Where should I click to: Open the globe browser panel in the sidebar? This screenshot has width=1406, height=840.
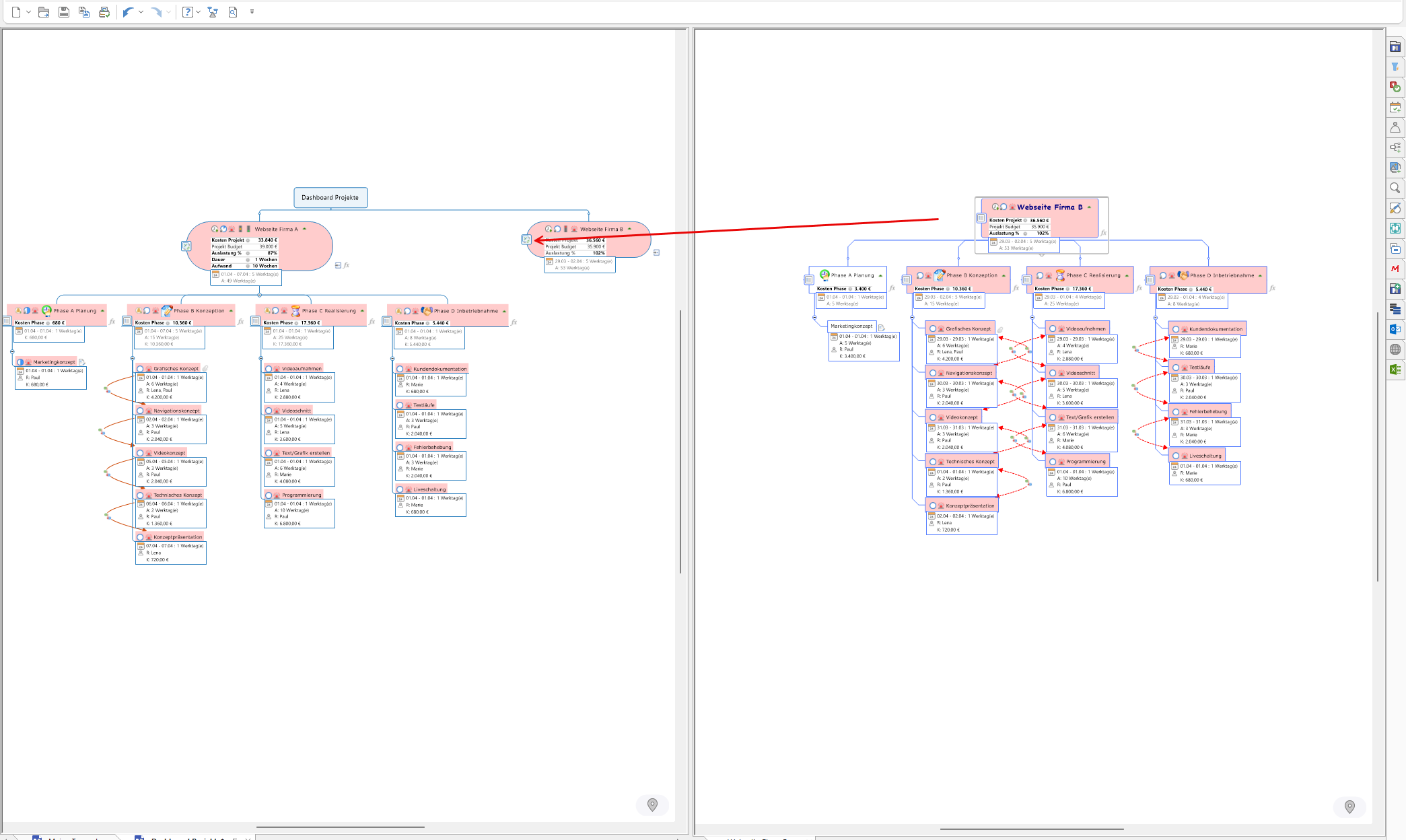[x=1395, y=349]
